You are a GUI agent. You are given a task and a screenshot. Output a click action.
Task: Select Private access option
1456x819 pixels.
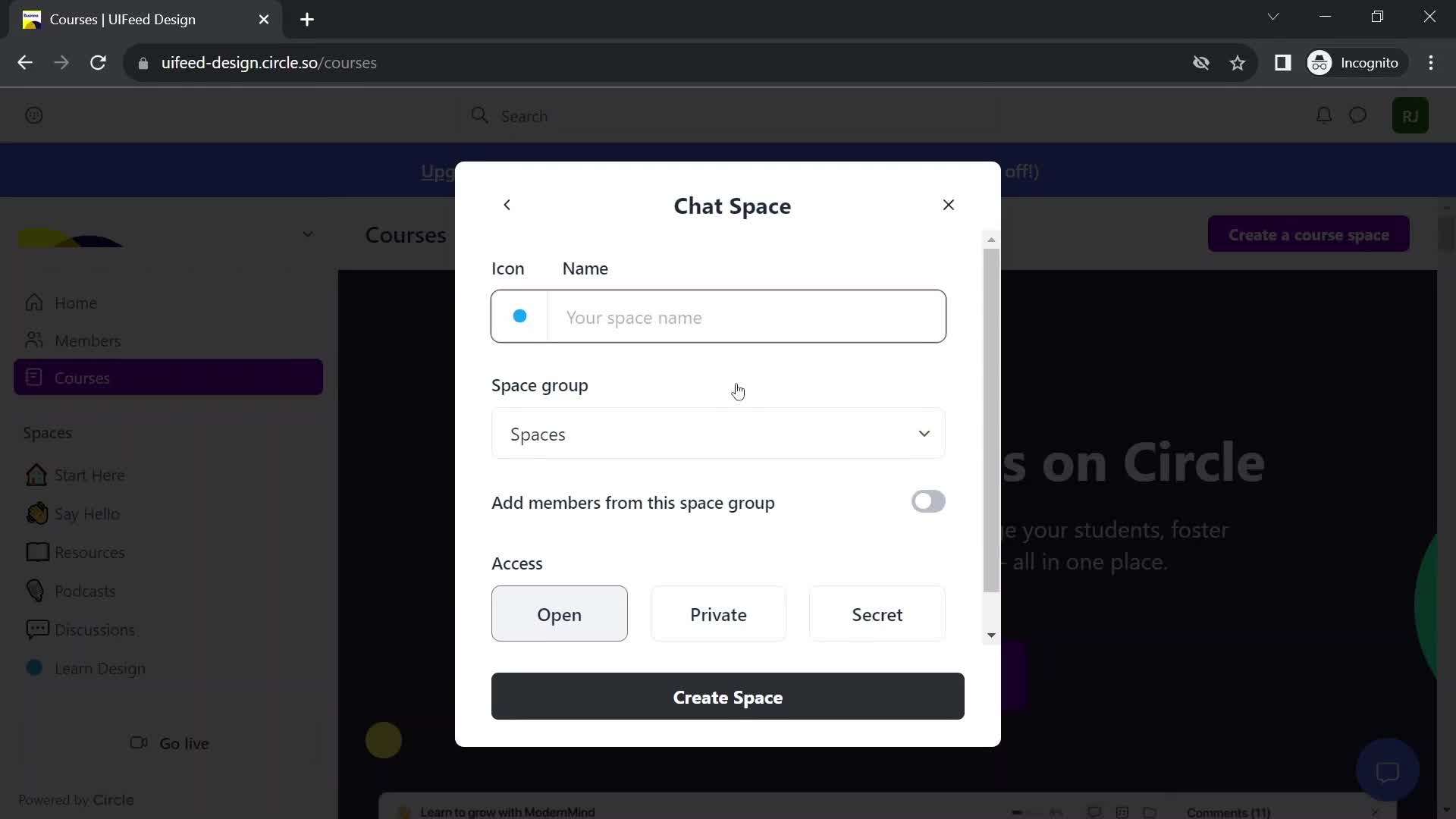click(719, 614)
